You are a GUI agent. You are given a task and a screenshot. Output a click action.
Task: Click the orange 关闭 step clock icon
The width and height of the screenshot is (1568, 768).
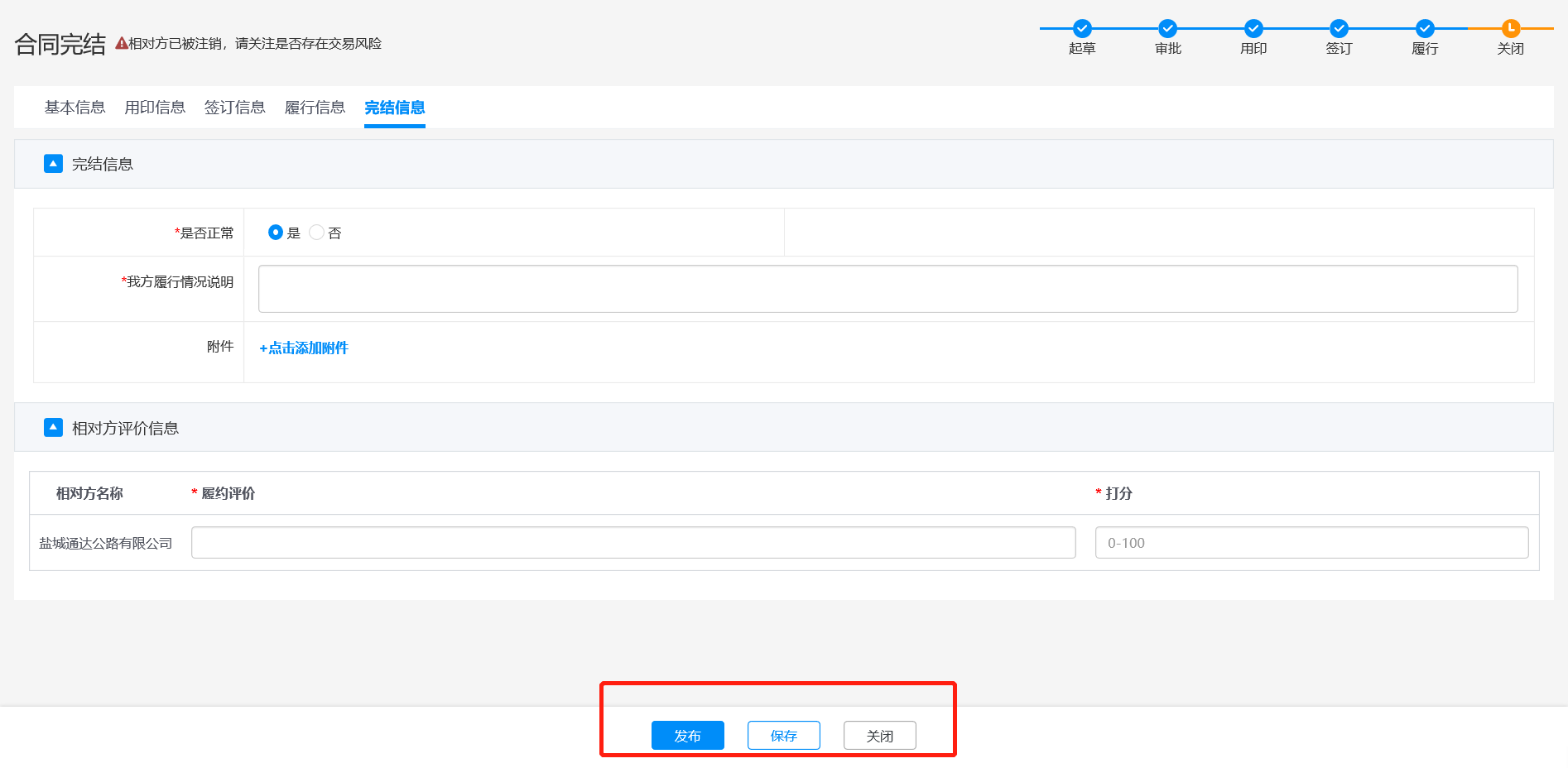pyautogui.click(x=1511, y=28)
